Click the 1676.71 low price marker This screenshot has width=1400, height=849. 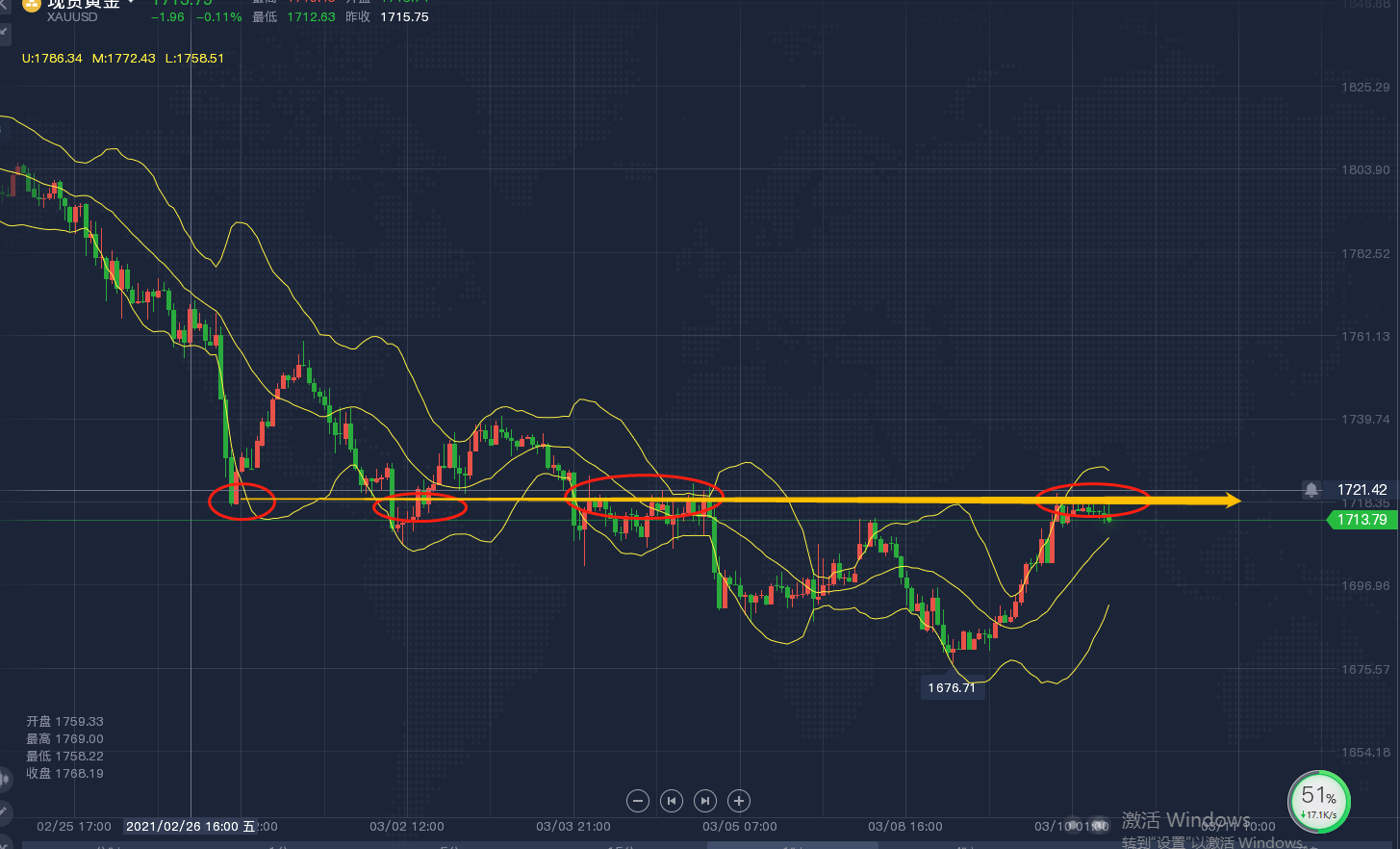coord(951,687)
